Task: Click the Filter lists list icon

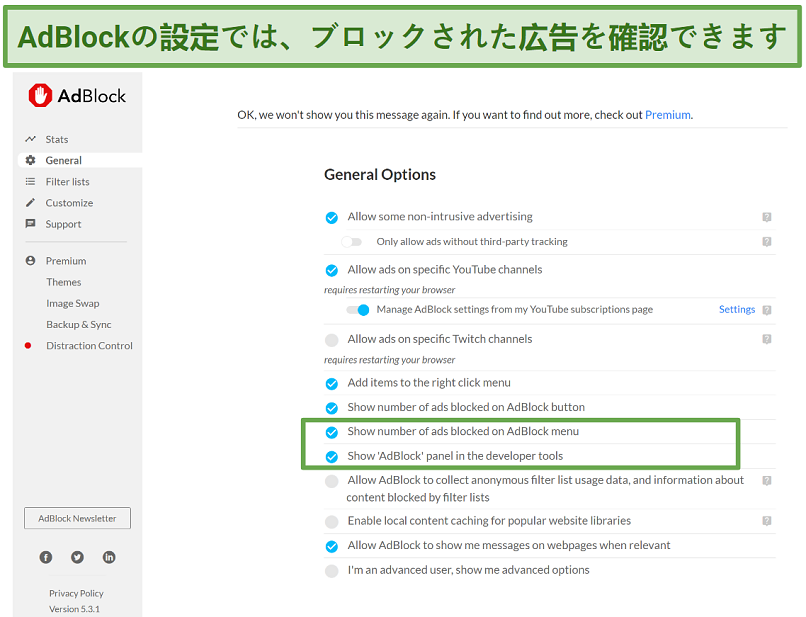Action: click(x=30, y=182)
